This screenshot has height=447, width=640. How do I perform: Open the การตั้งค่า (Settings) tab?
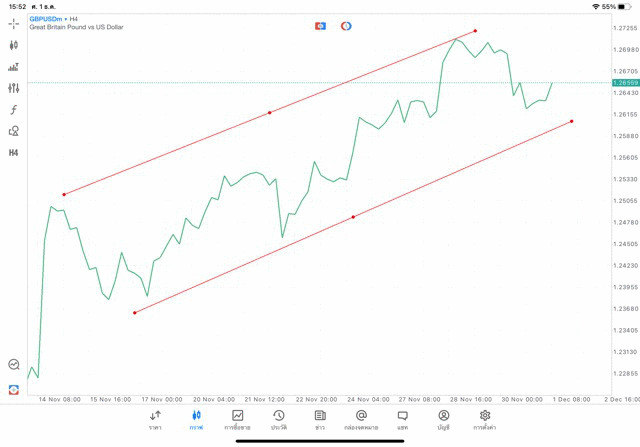[x=485, y=419]
